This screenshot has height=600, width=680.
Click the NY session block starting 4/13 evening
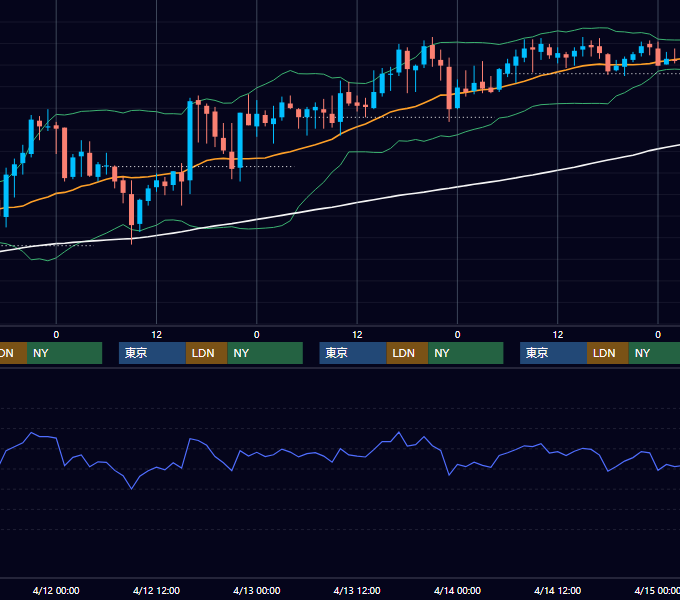pos(466,353)
